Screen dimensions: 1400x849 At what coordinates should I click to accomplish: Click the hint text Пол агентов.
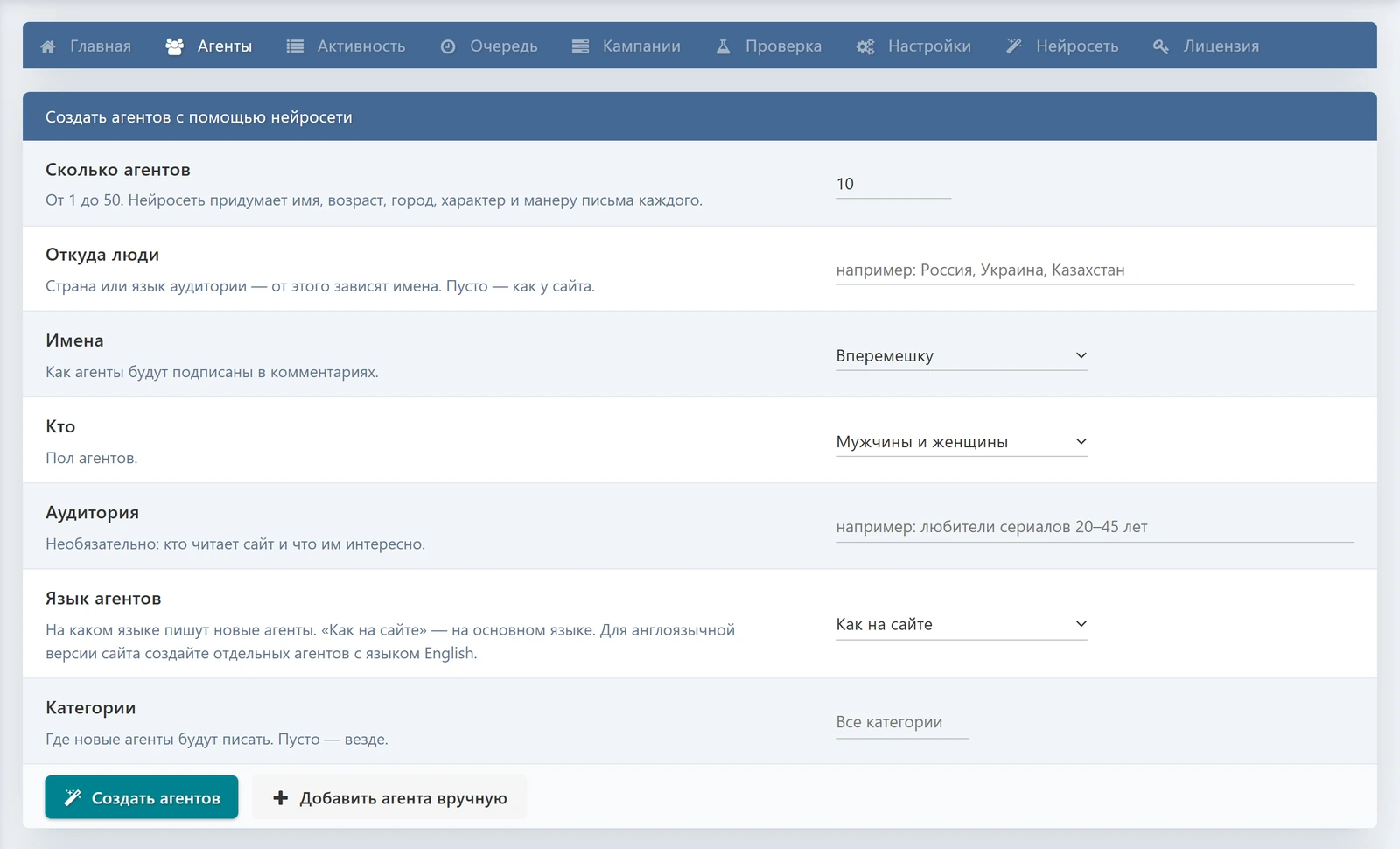point(92,458)
